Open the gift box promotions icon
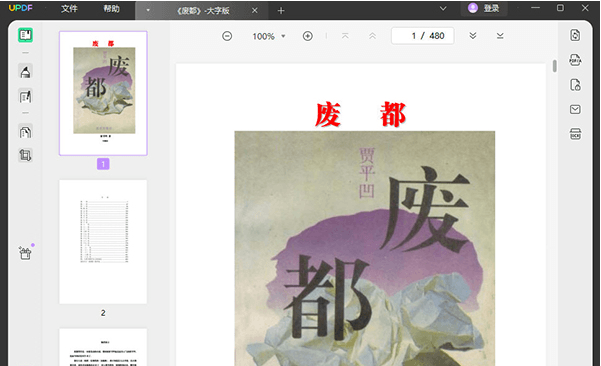The image size is (601, 366). pos(26,253)
